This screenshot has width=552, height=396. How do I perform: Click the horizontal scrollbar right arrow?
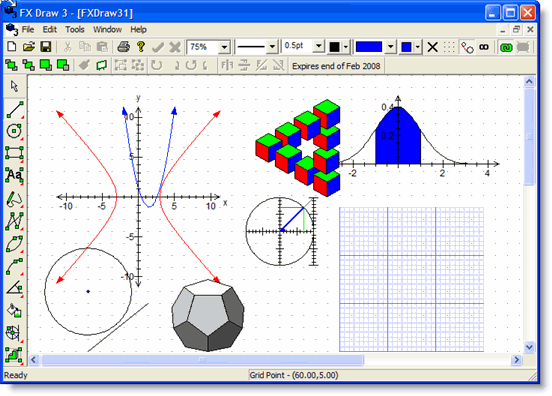(x=516, y=359)
